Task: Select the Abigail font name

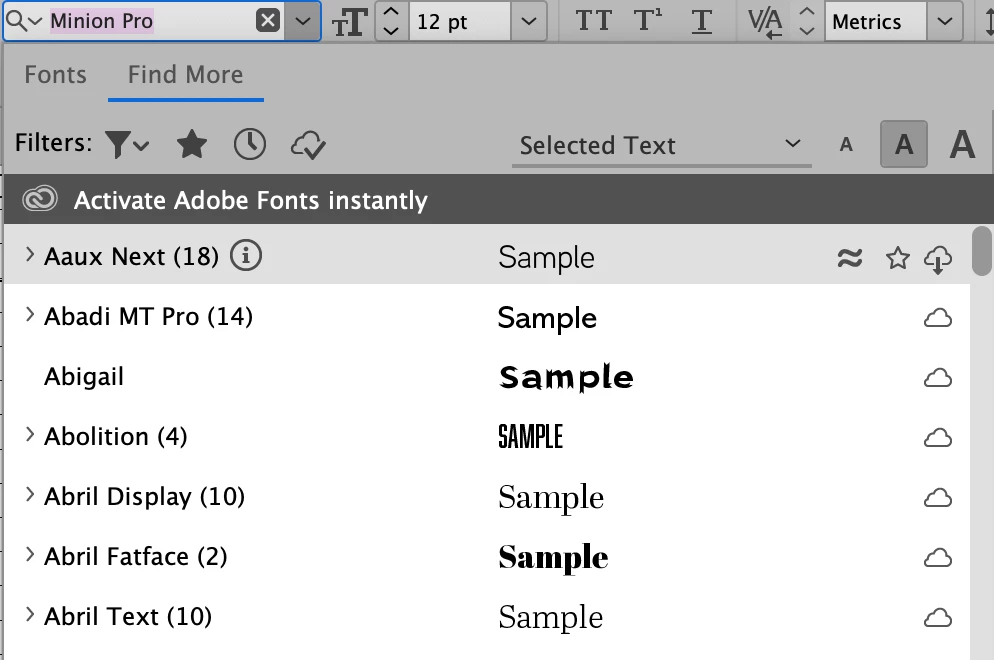Action: pyautogui.click(x=84, y=377)
